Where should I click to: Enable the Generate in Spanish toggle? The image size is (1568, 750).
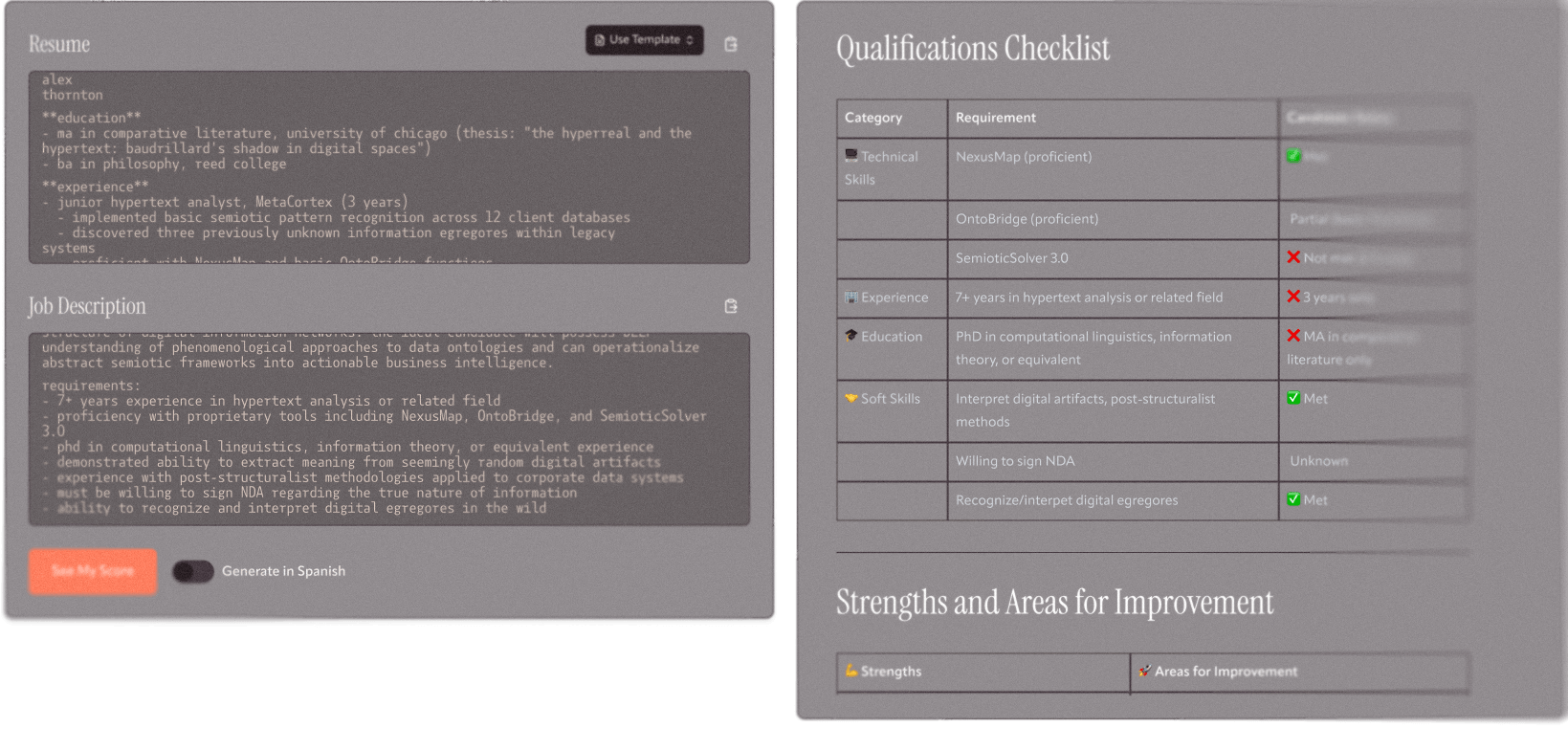pos(191,571)
